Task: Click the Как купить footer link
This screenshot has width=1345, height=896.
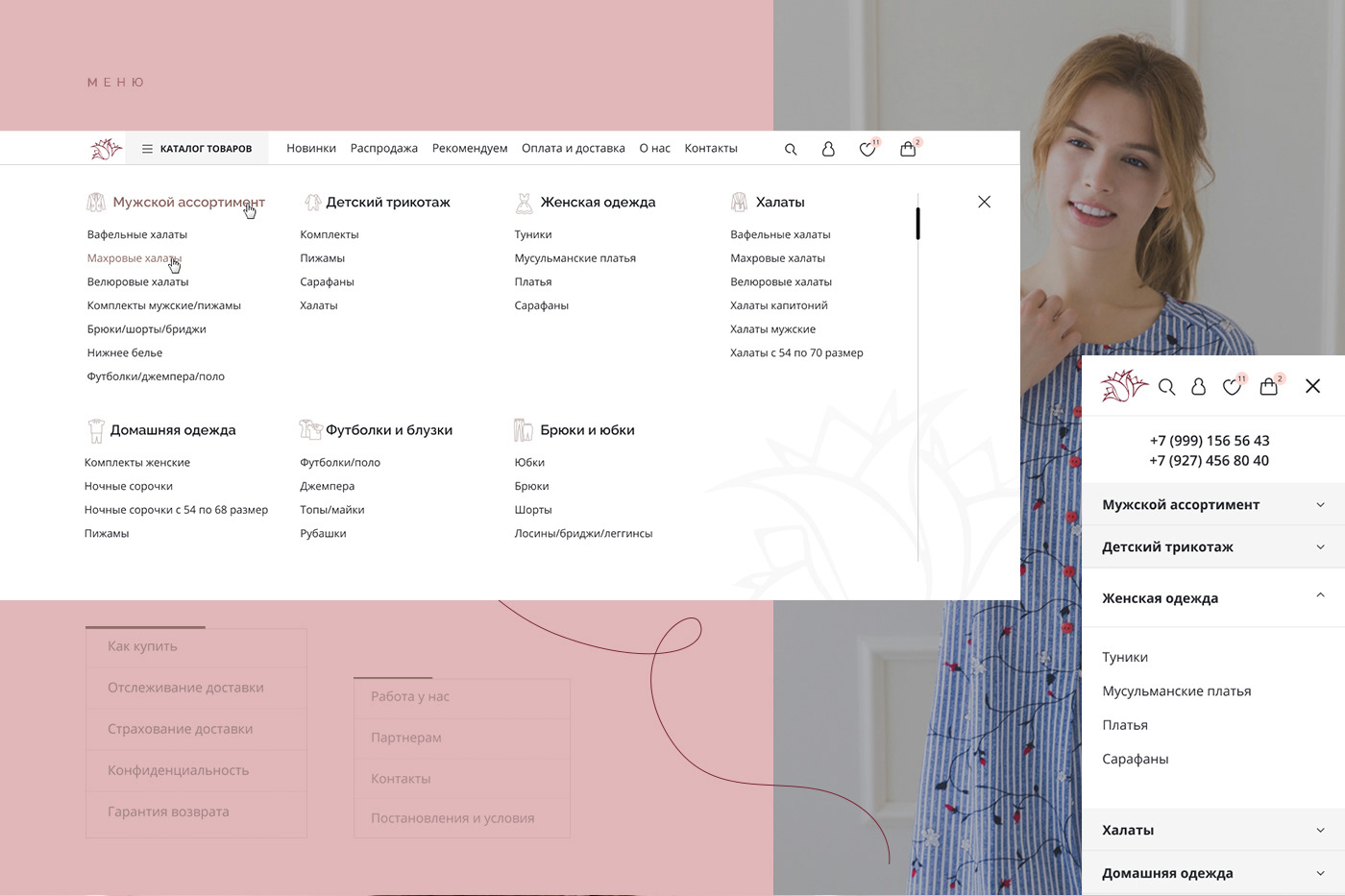Action: click(142, 645)
